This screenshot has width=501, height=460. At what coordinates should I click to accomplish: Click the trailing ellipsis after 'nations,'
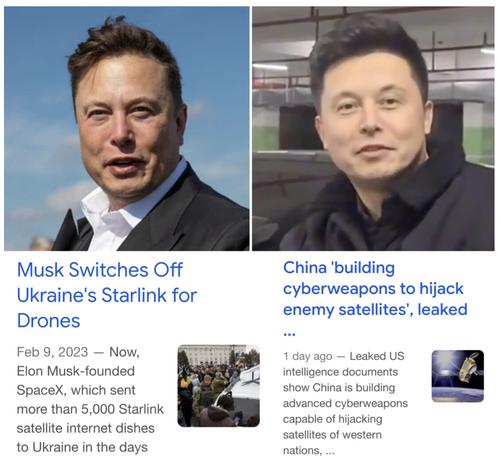tap(330, 452)
